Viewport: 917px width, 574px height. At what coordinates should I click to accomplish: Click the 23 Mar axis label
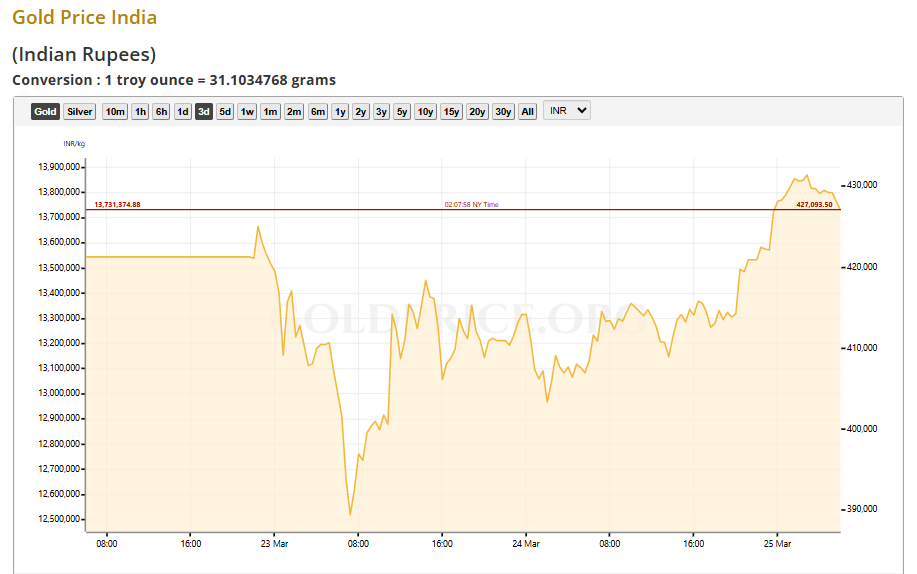pos(274,544)
